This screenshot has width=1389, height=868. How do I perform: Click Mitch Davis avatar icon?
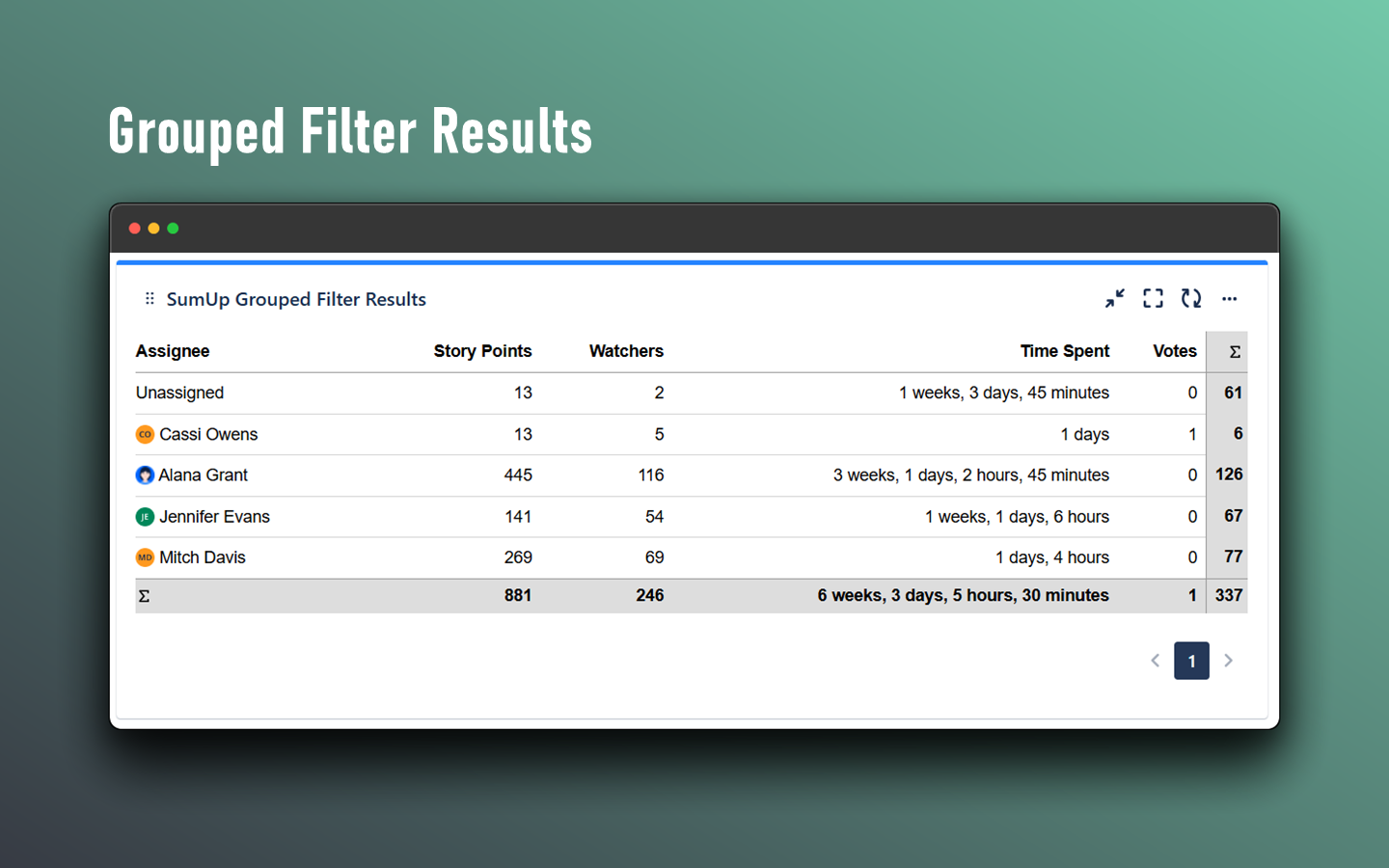pyautogui.click(x=145, y=557)
